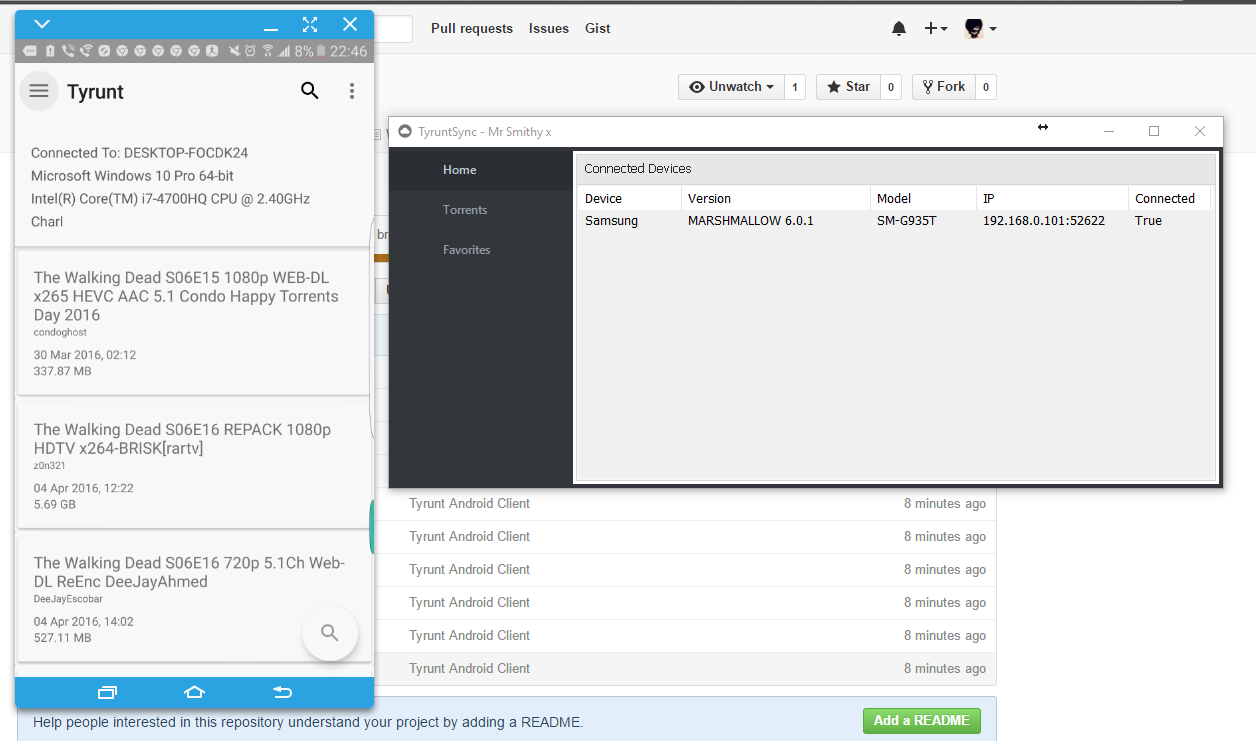Sort by Version column header
The height and width of the screenshot is (741, 1256).
point(776,198)
